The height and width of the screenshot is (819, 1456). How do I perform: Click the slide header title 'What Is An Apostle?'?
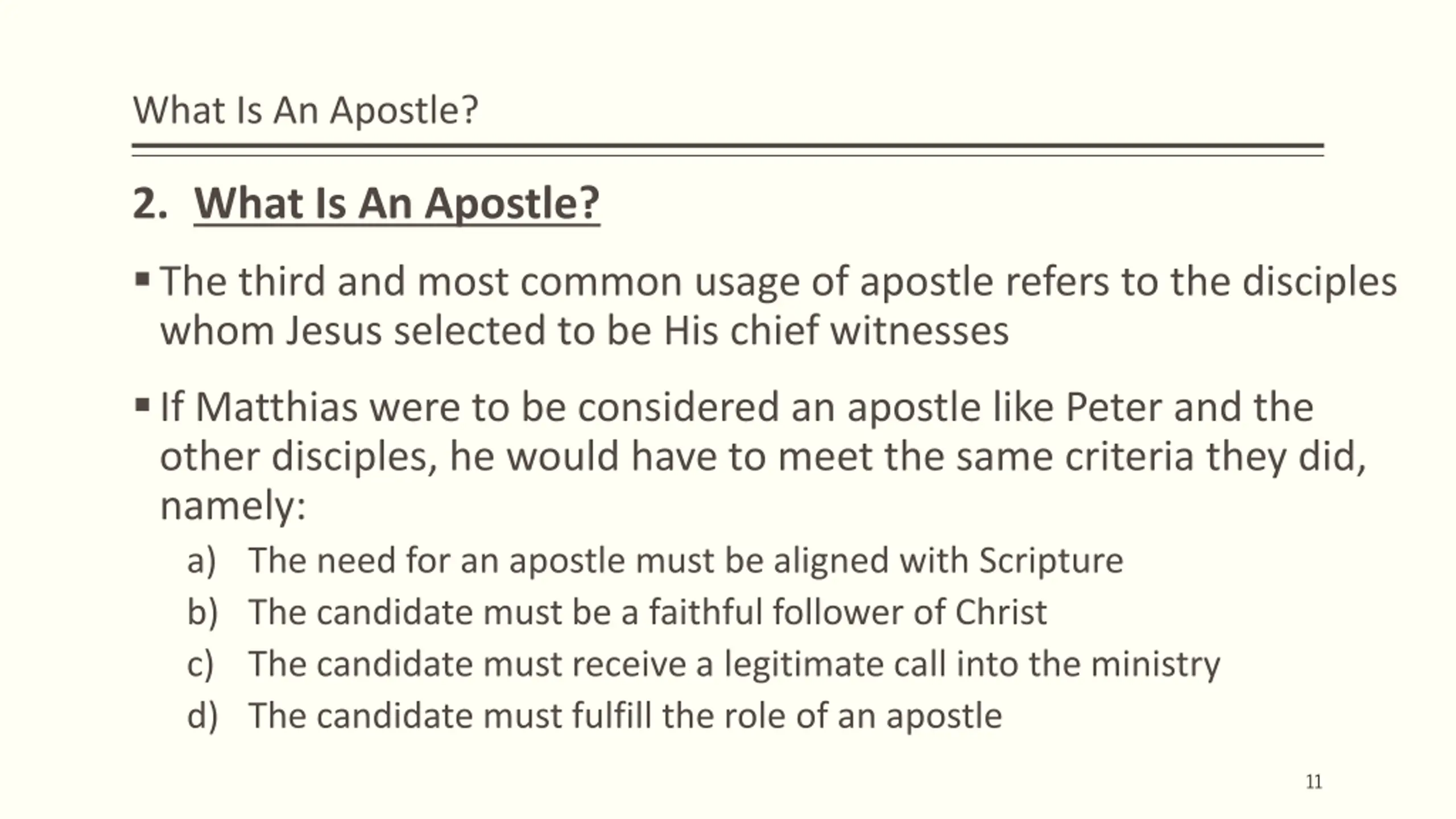tap(305, 110)
